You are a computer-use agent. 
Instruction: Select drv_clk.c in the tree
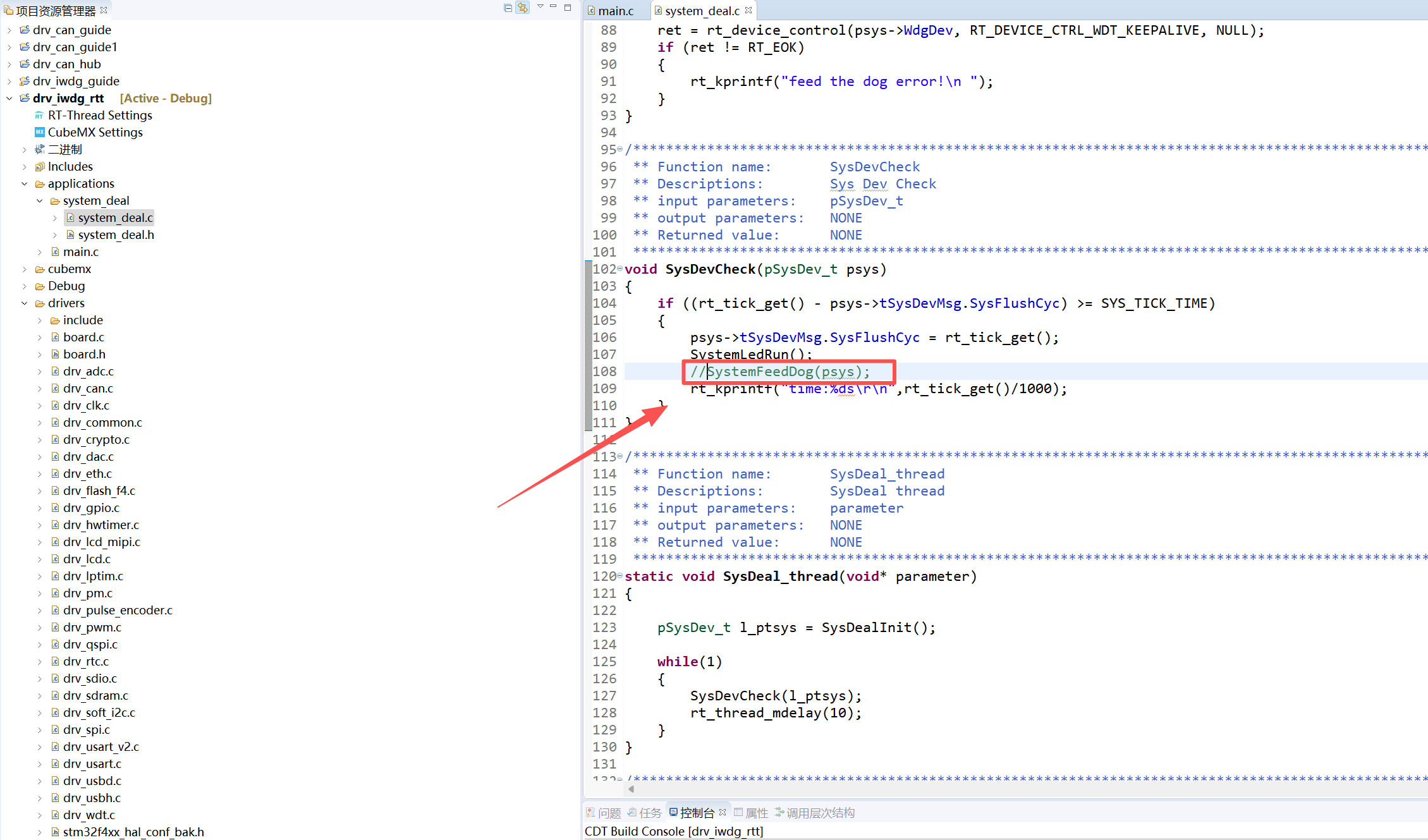(86, 405)
